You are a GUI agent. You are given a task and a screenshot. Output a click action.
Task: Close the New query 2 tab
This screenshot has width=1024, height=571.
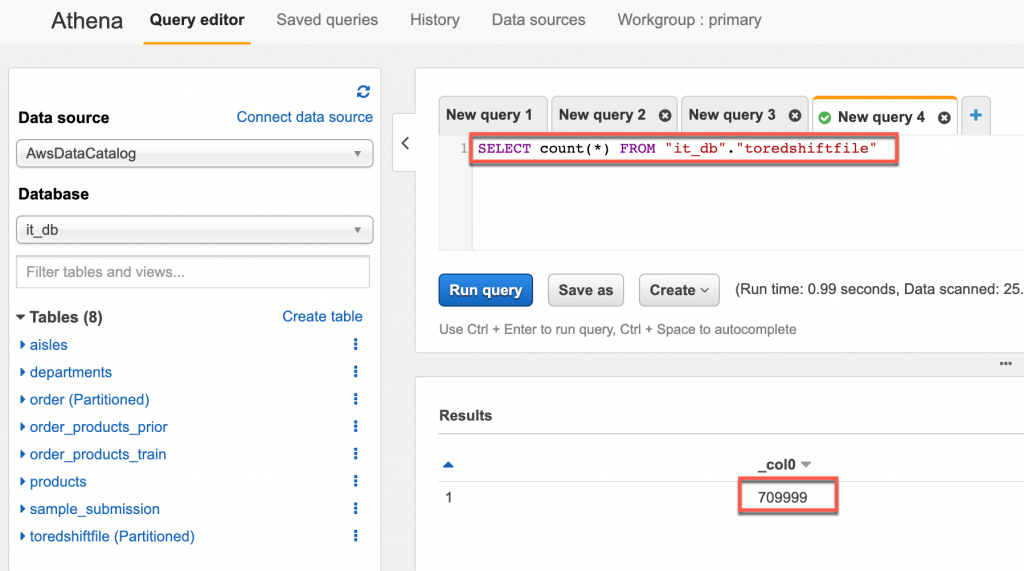[x=665, y=116]
